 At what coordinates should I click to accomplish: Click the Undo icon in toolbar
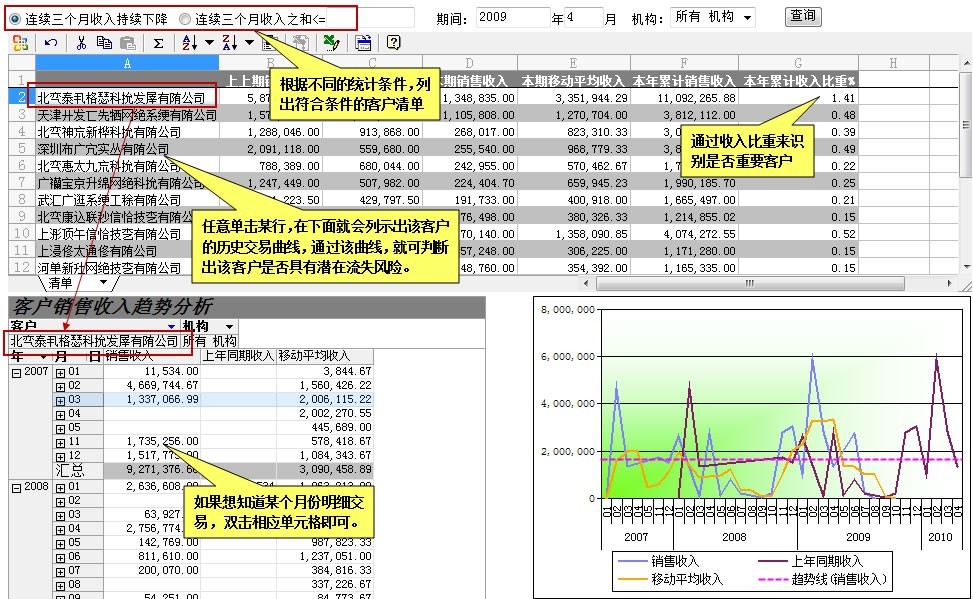pyautogui.click(x=51, y=43)
